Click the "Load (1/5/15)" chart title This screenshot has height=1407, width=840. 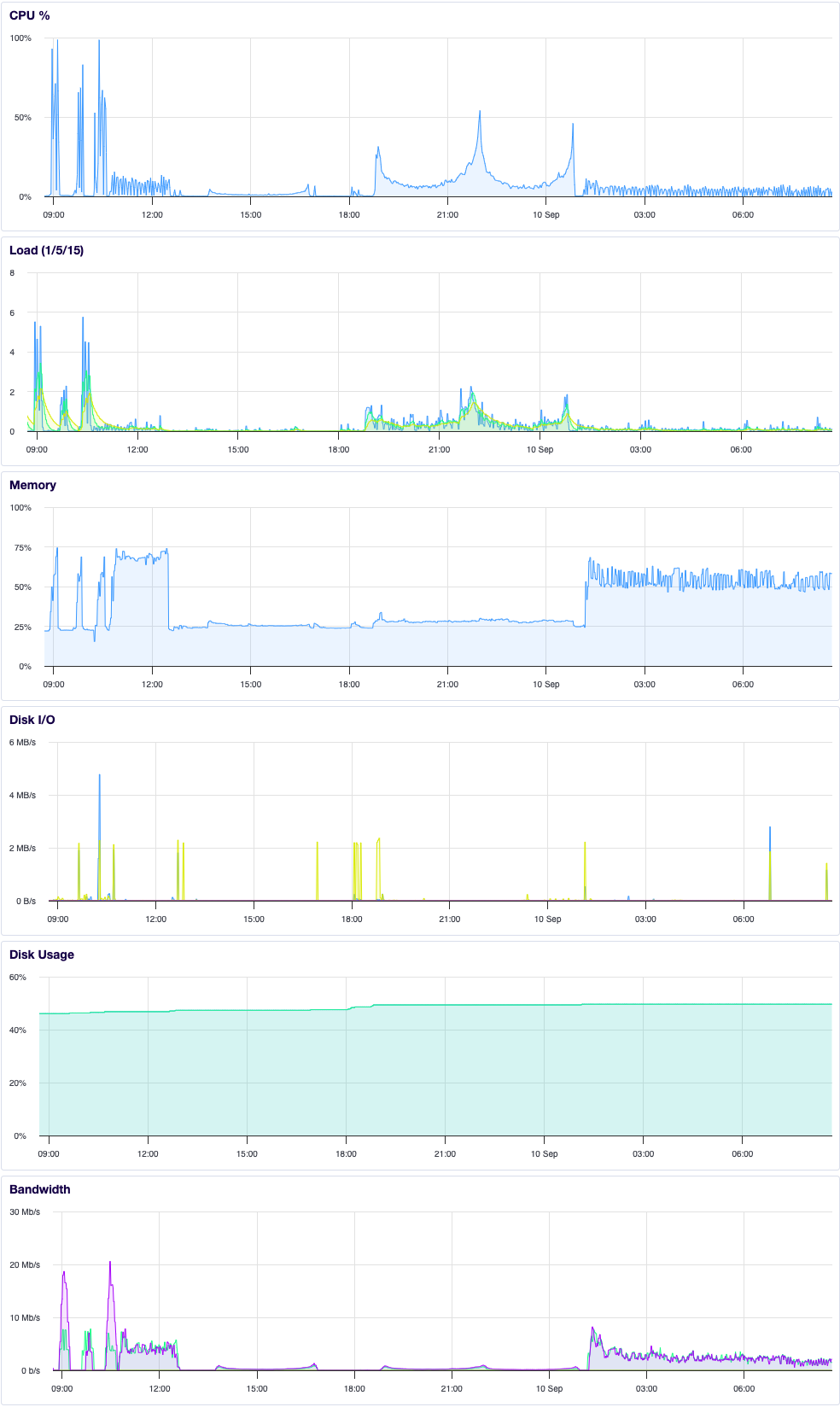coord(46,250)
